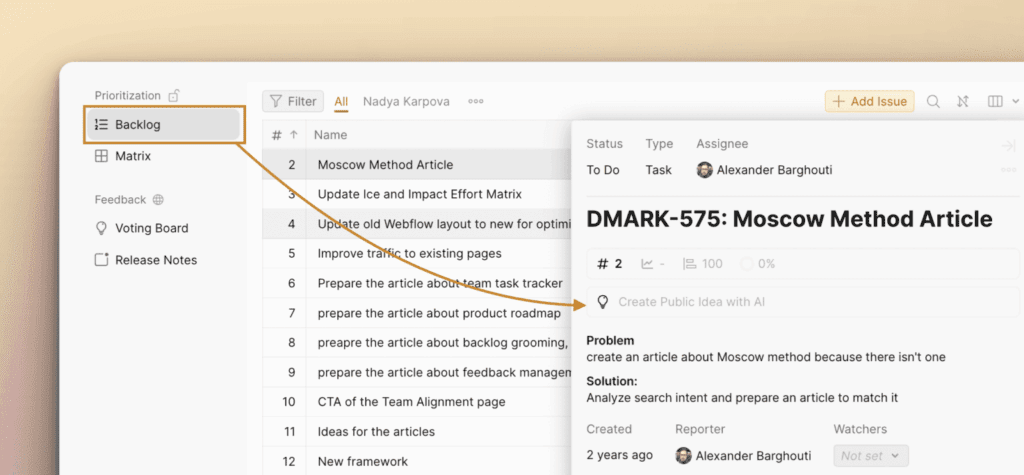The width and height of the screenshot is (1024, 475).
Task: Open the three-dot menu in issue panel
Action: [x=1008, y=169]
